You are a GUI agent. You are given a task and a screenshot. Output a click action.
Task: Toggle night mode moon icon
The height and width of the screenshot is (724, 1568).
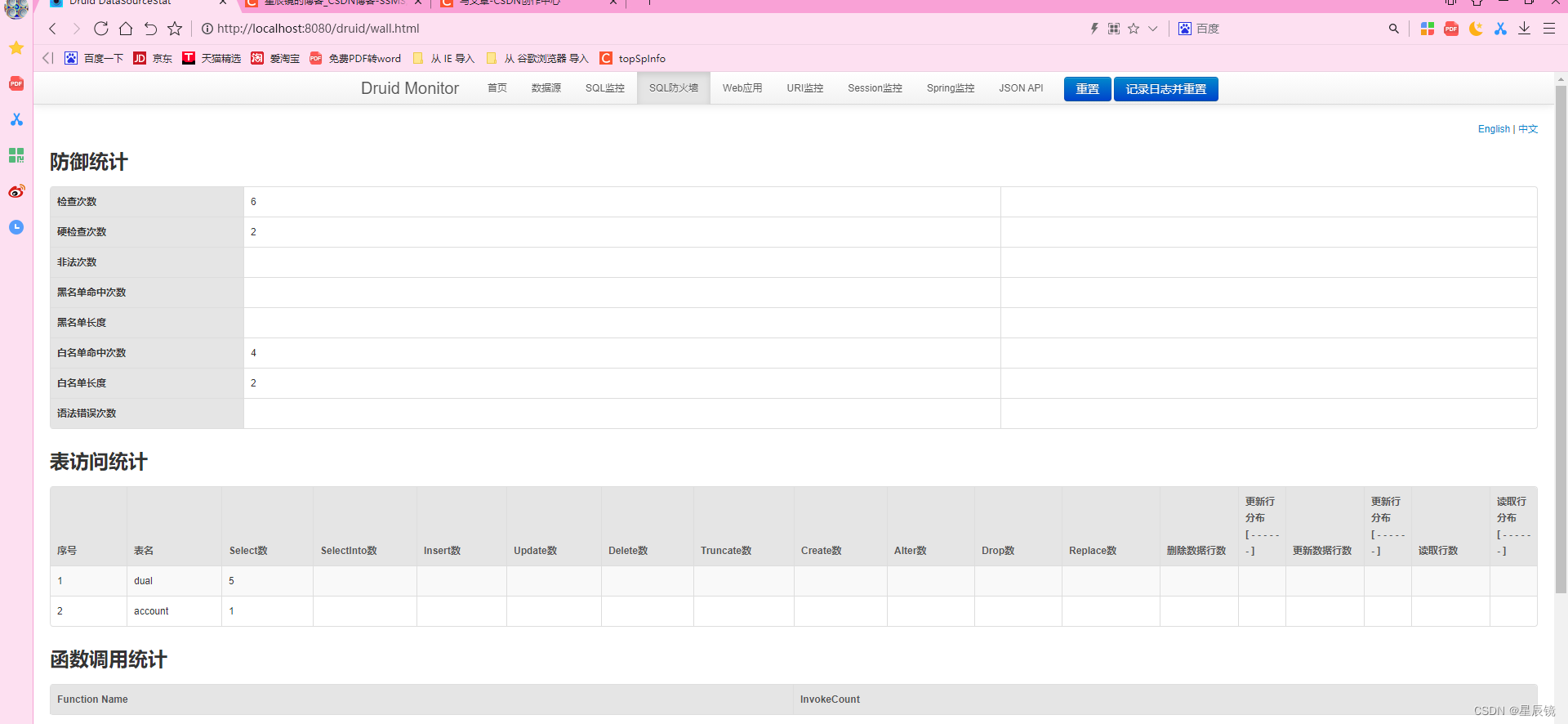coord(1476,29)
